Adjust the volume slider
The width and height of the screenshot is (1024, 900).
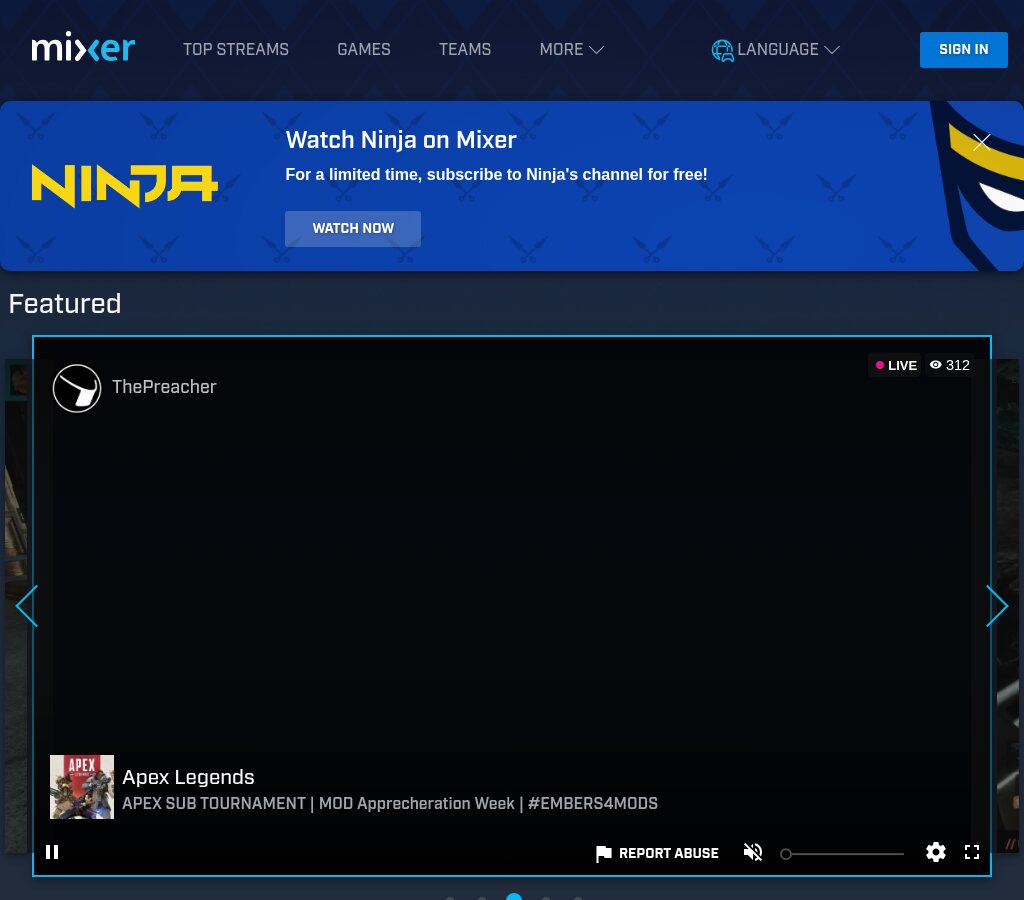pyautogui.click(x=842, y=854)
